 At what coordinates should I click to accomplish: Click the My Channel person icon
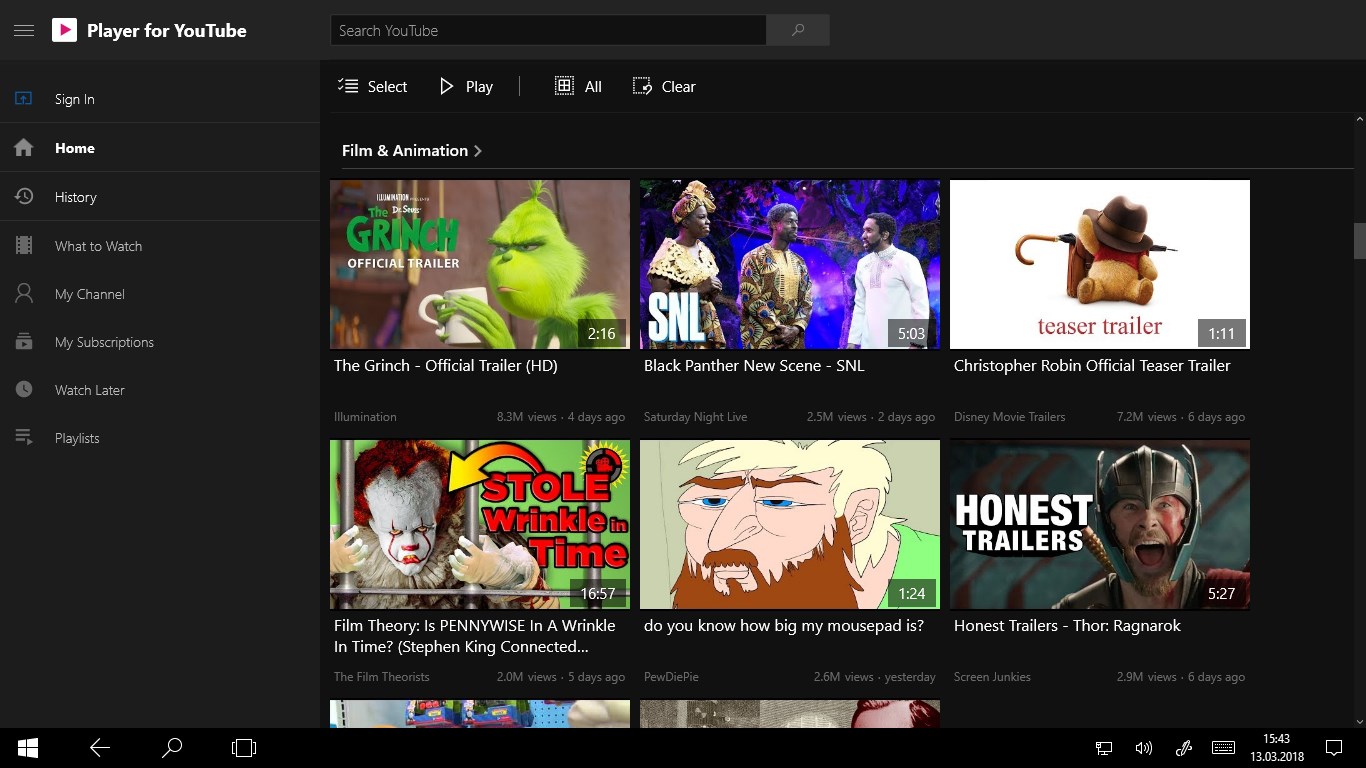click(x=24, y=294)
